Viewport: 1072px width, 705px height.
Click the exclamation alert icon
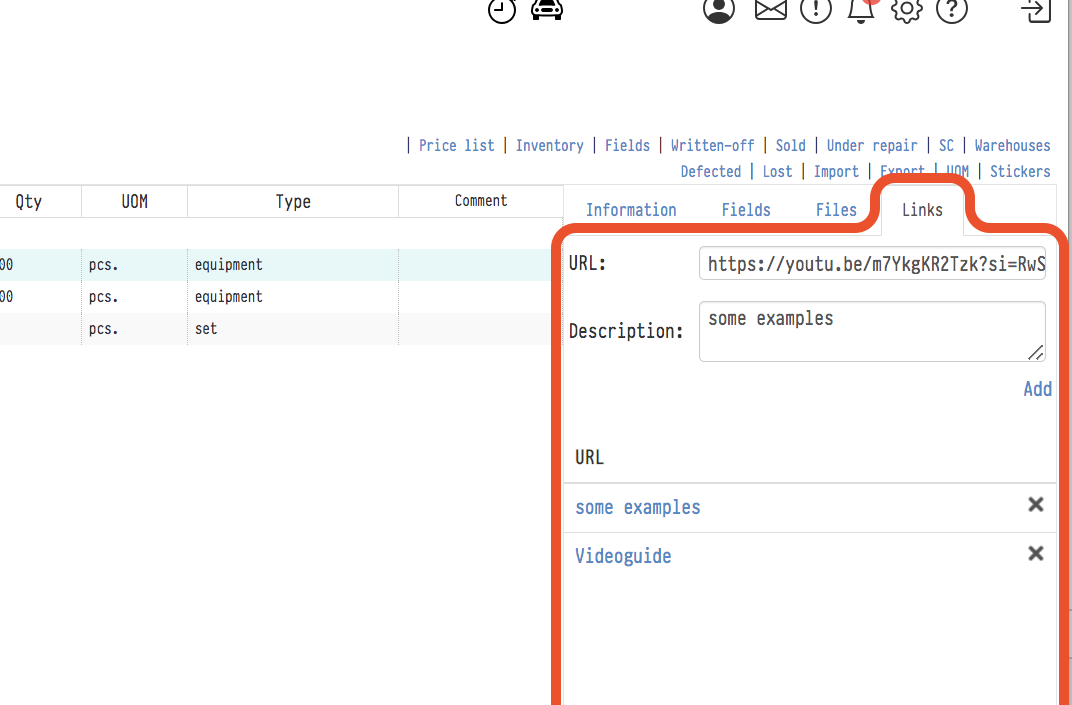816,9
